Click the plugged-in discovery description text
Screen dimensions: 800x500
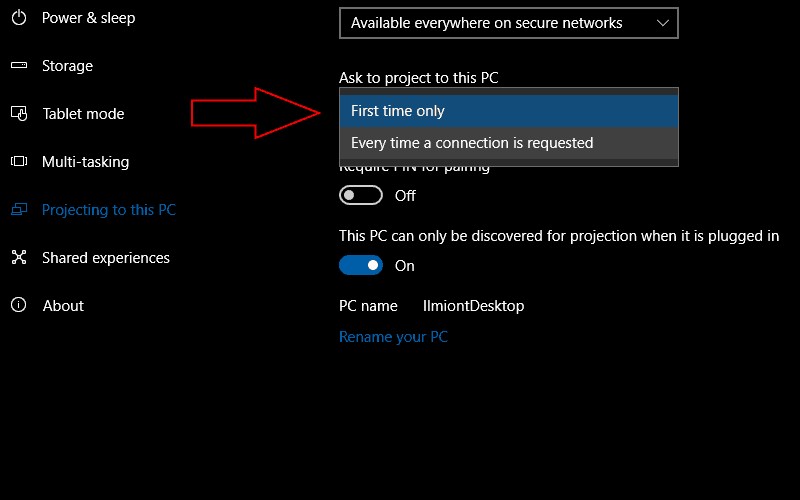click(559, 236)
